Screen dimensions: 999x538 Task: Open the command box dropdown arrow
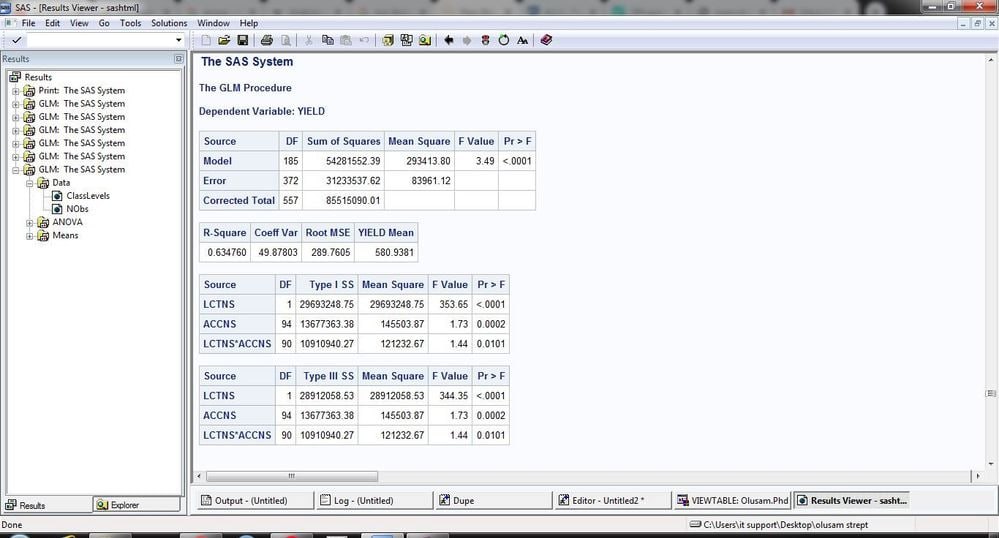tap(178, 40)
